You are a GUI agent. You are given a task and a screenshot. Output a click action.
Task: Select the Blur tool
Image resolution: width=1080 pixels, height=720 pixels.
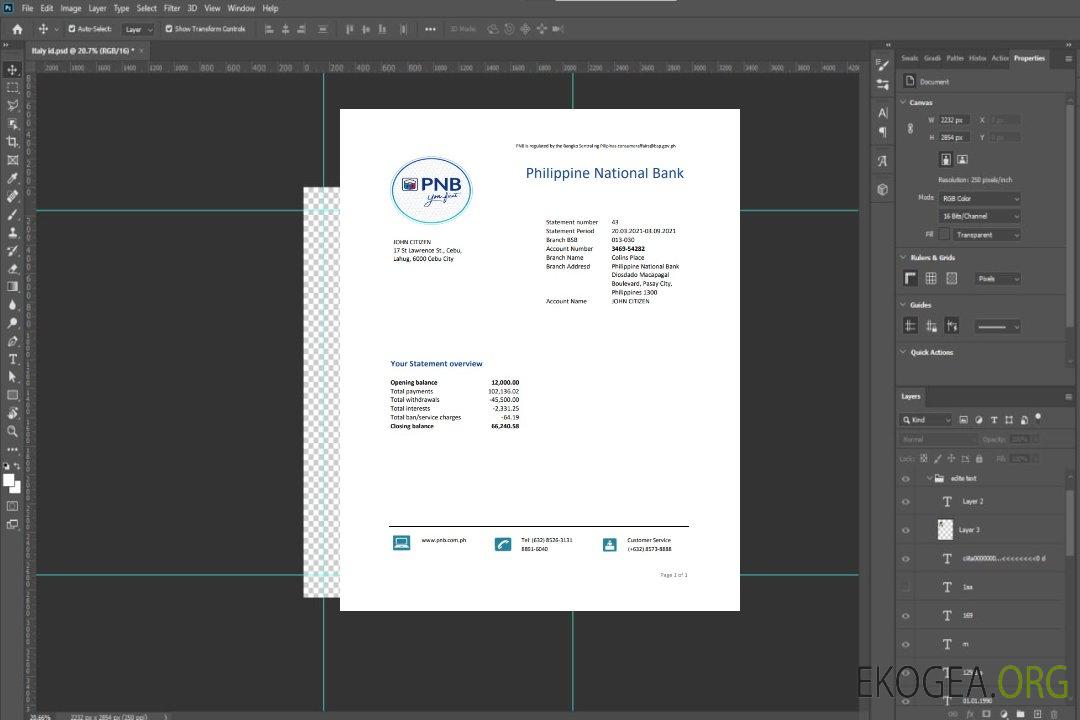(x=12, y=305)
